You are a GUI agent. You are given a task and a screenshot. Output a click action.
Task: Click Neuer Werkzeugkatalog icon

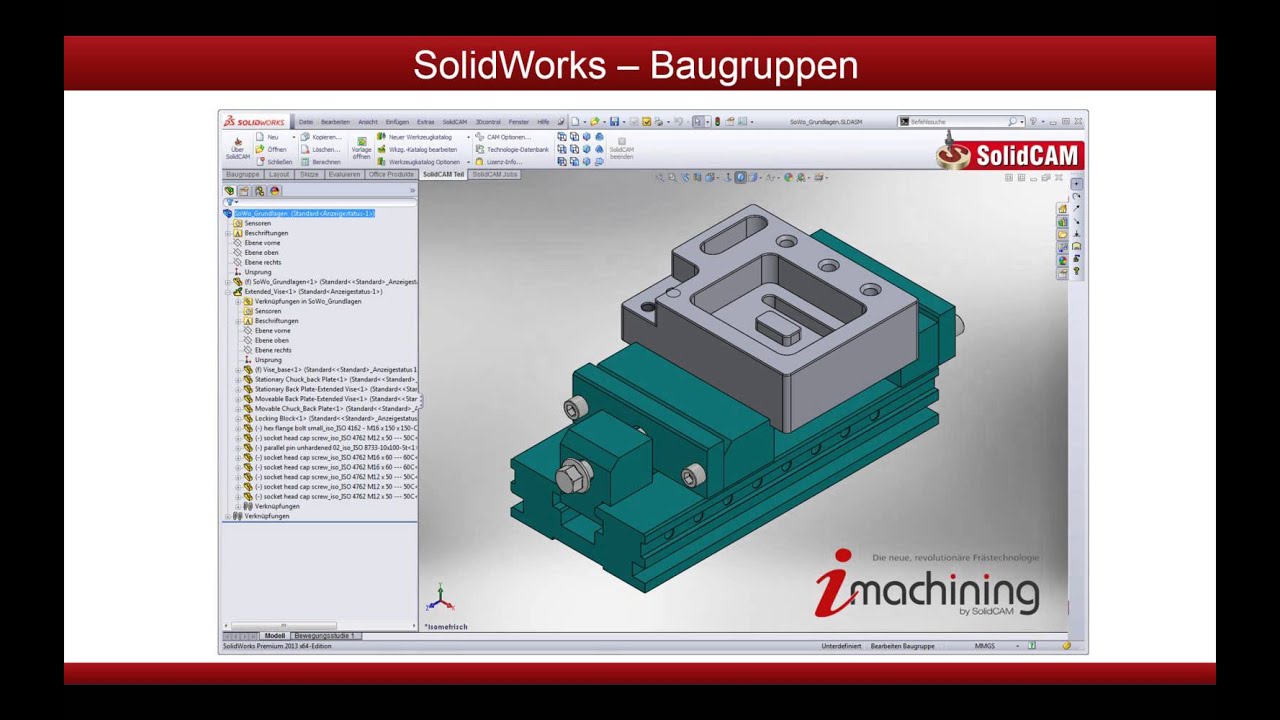(381, 136)
